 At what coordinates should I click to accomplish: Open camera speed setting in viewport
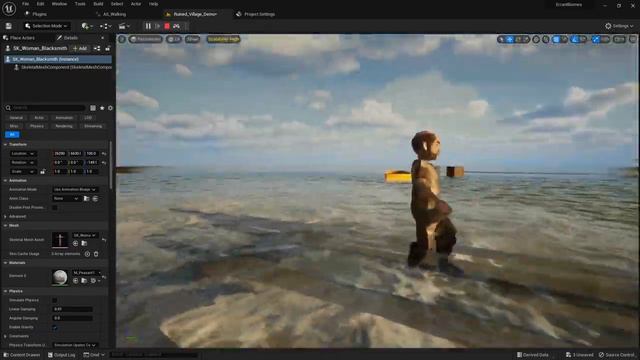(619, 40)
